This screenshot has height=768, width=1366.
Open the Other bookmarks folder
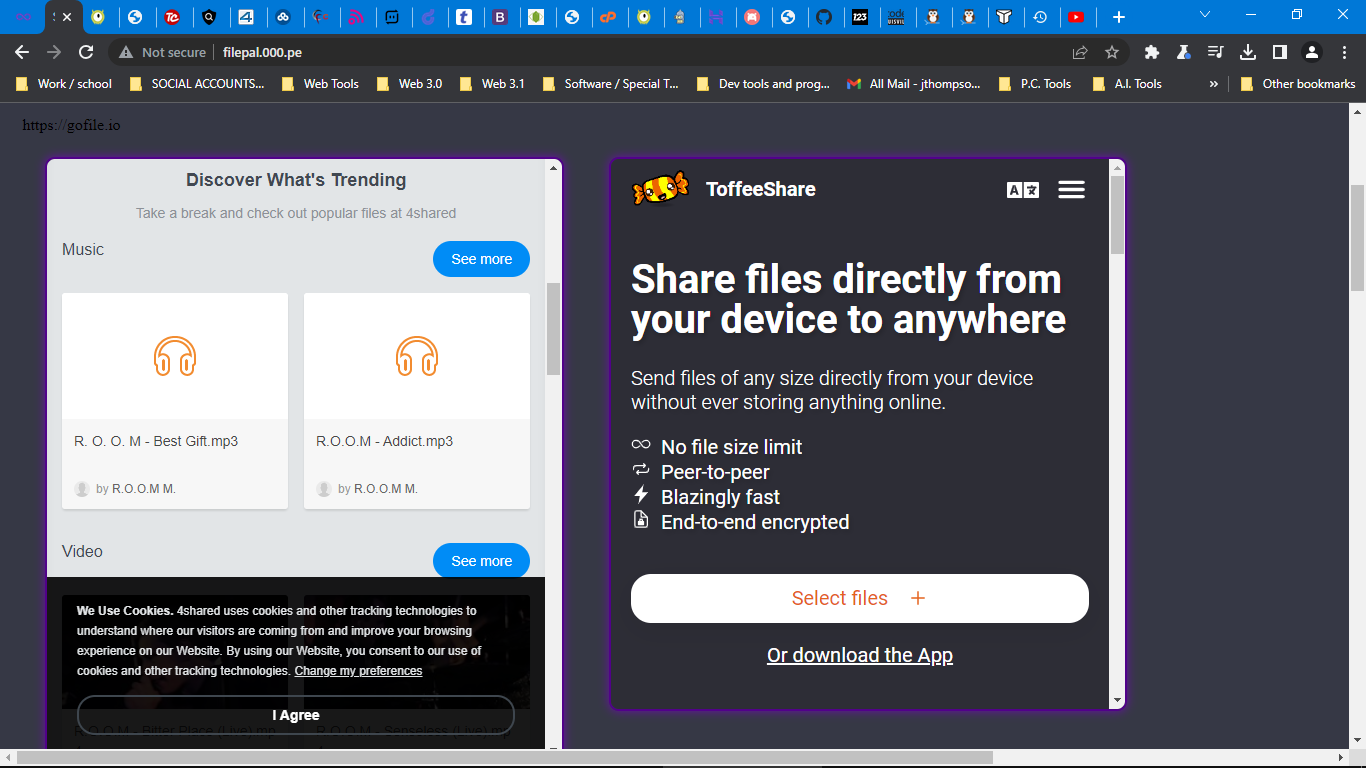pyautogui.click(x=1298, y=84)
